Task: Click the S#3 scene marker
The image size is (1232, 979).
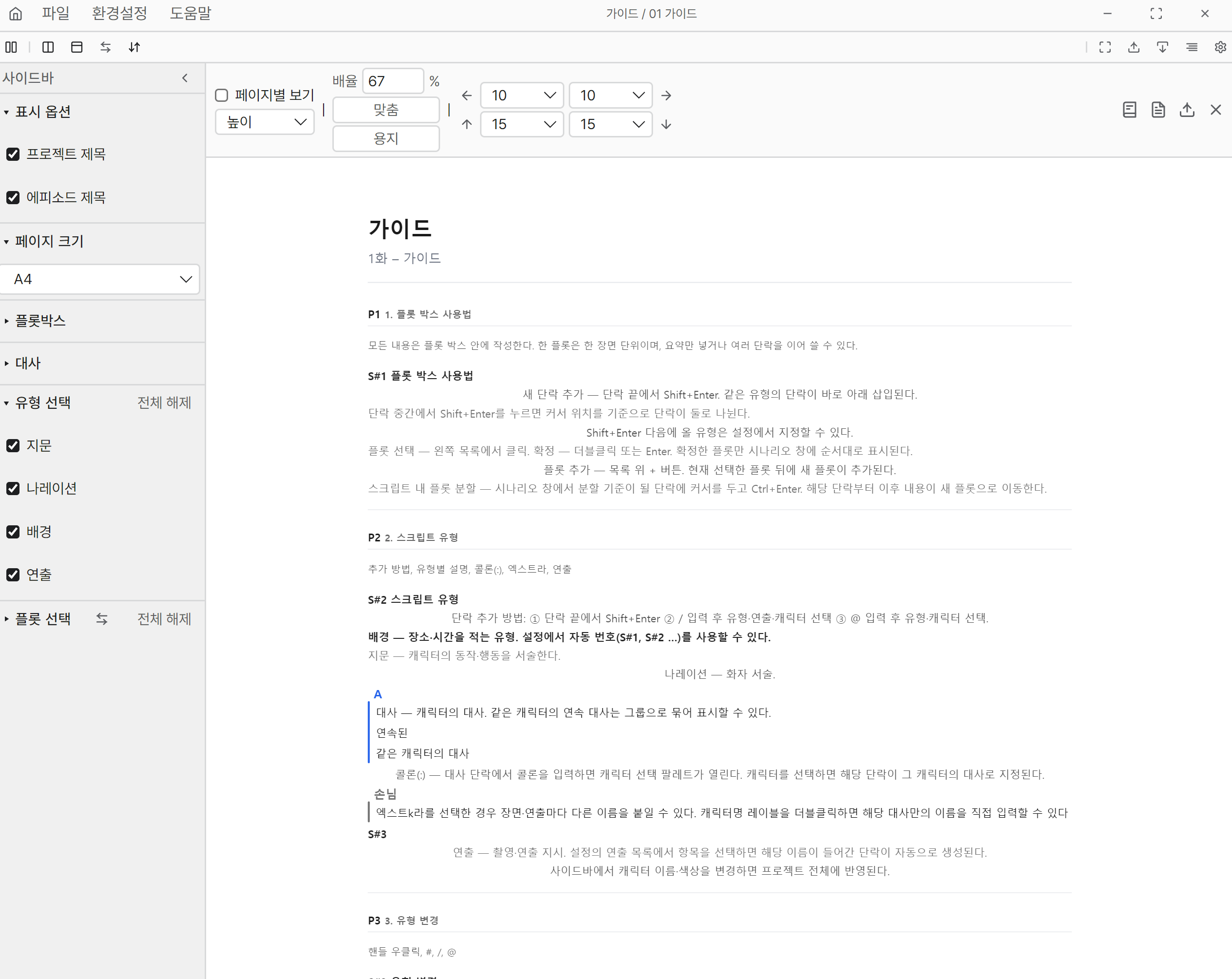Action: [377, 834]
